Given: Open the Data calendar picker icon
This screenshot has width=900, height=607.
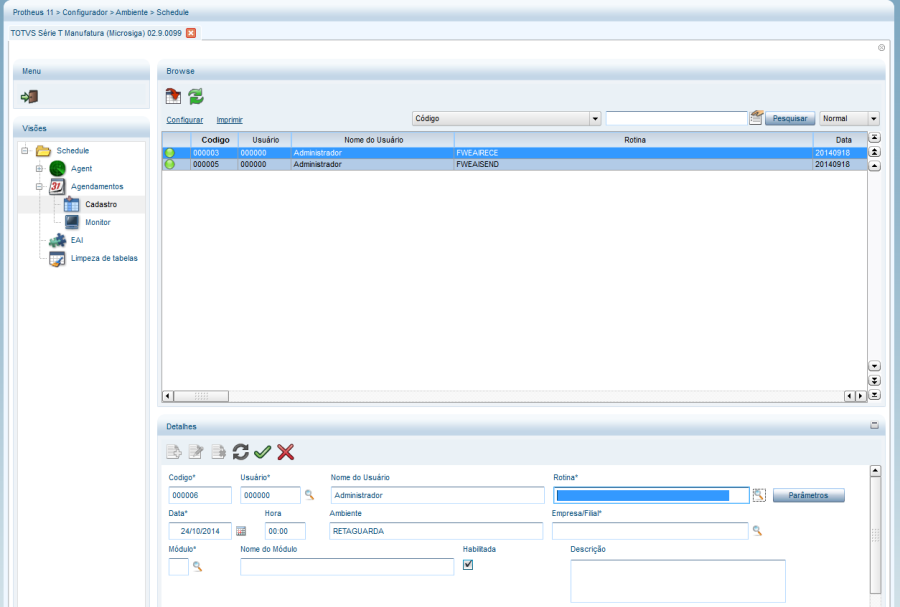Looking at the screenshot, I should pos(241,531).
